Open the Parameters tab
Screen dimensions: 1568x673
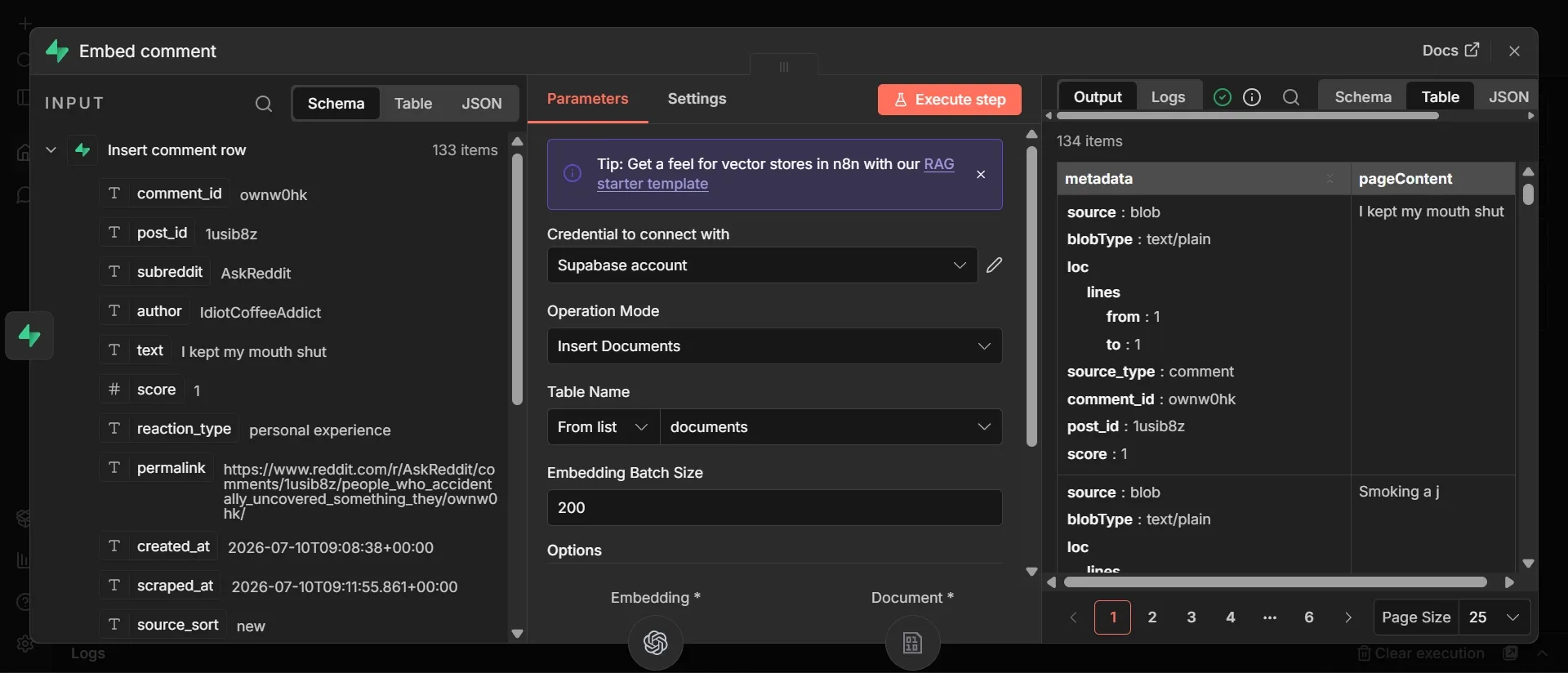[588, 99]
